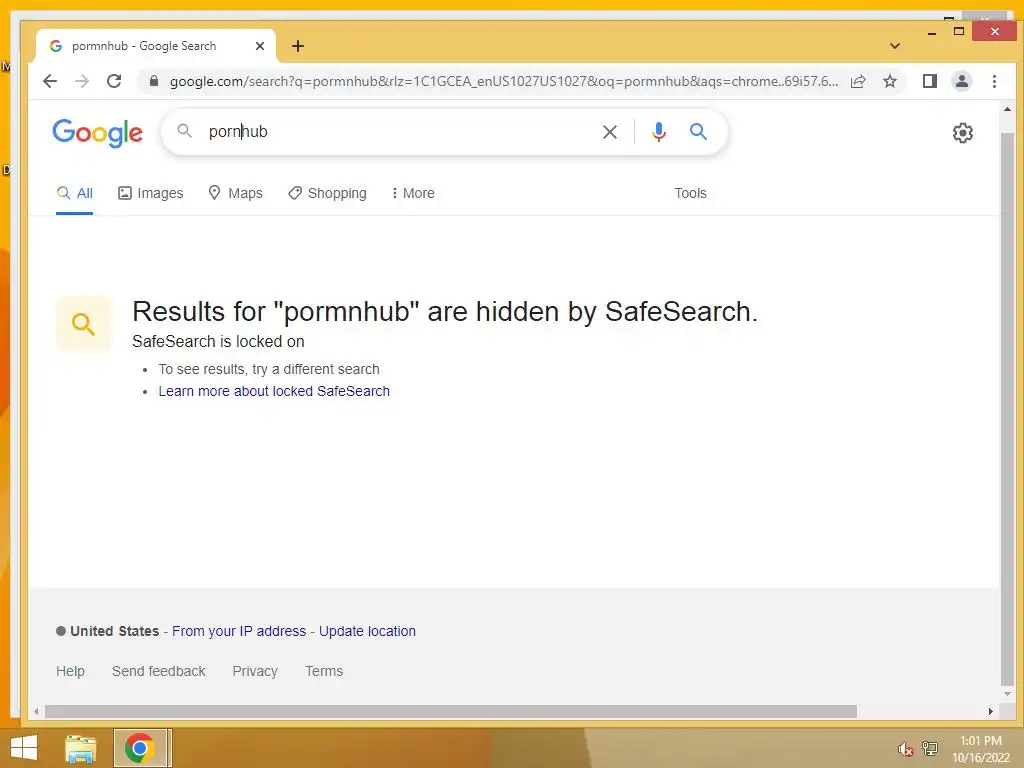The height and width of the screenshot is (768, 1024).
Task: Click From your IP address link
Action: point(239,632)
